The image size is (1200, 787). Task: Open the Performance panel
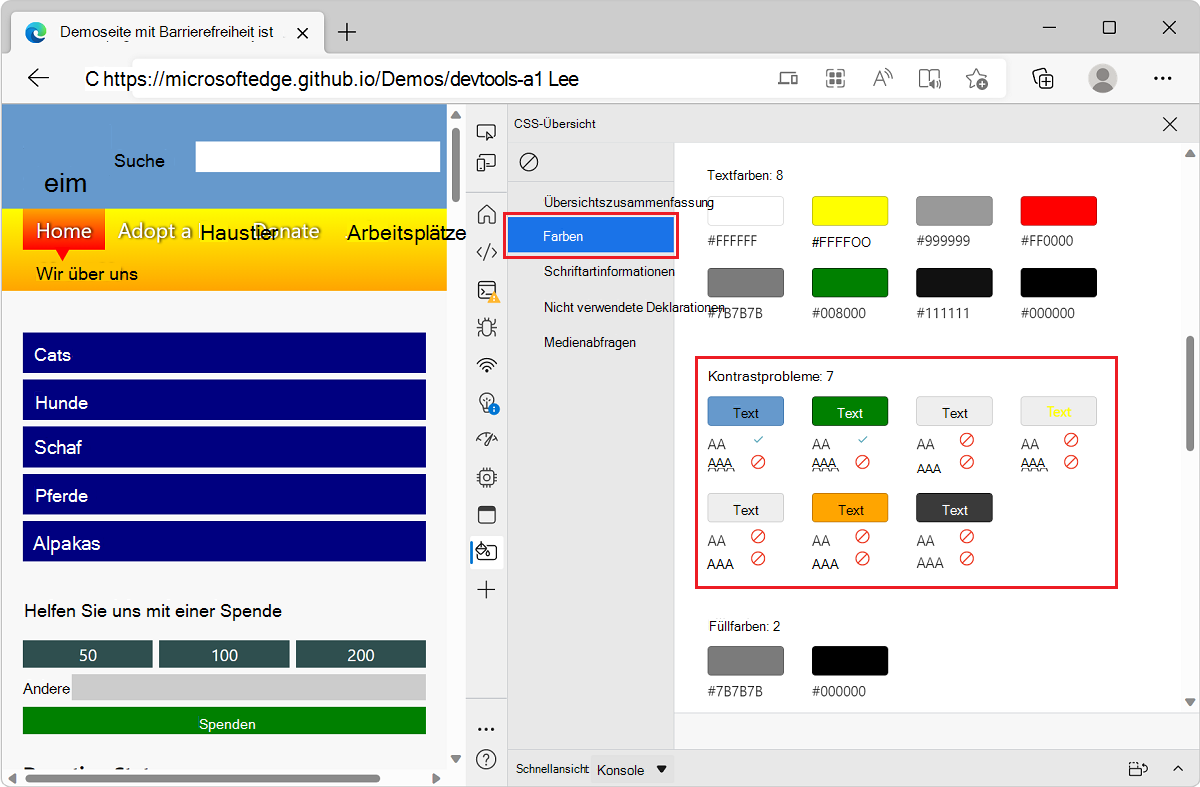coord(486,438)
